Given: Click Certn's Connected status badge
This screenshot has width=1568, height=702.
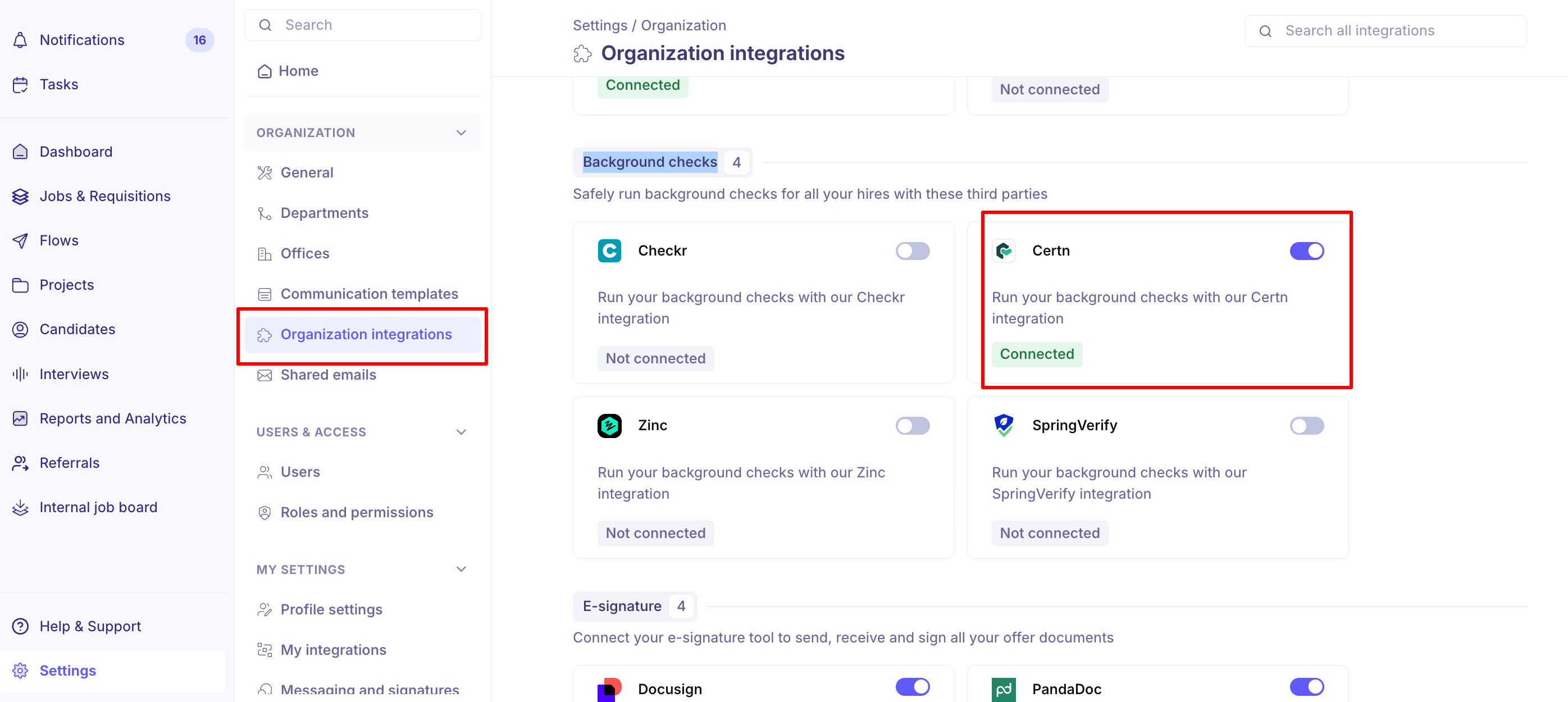Looking at the screenshot, I should click(x=1037, y=354).
